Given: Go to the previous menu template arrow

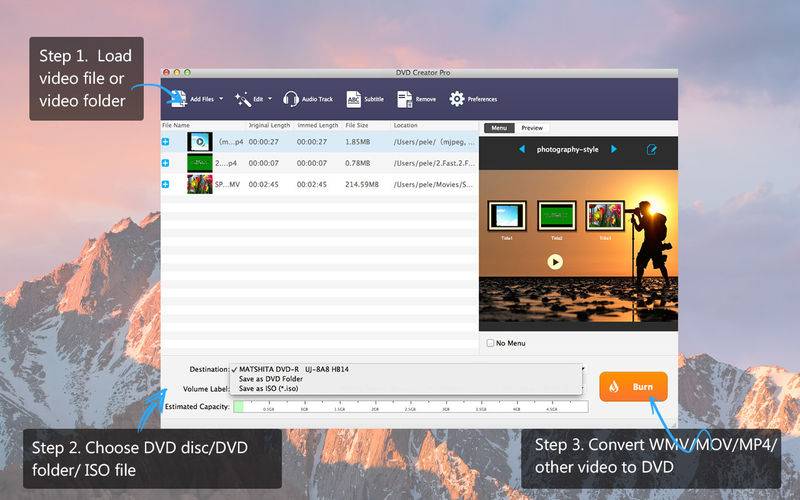Looking at the screenshot, I should point(521,149).
